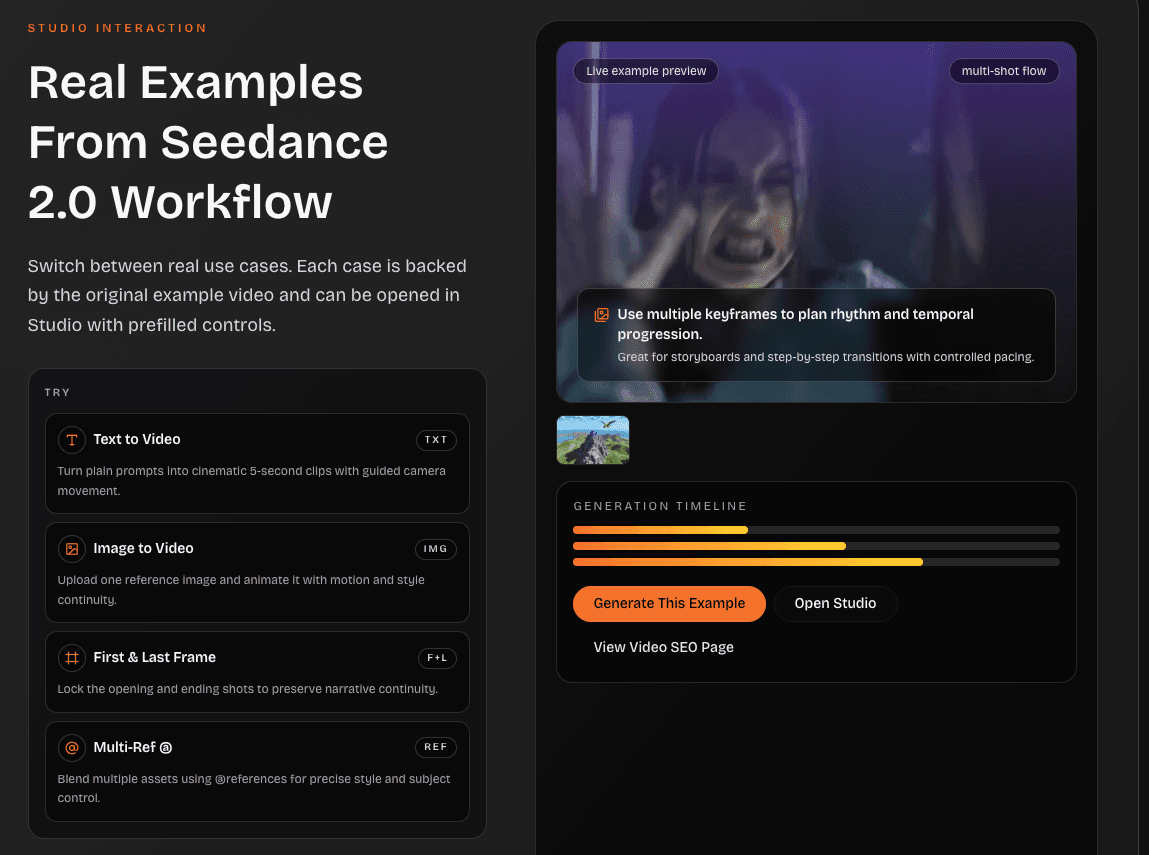Click Generate This Example
Image resolution: width=1149 pixels, height=855 pixels.
pos(668,604)
